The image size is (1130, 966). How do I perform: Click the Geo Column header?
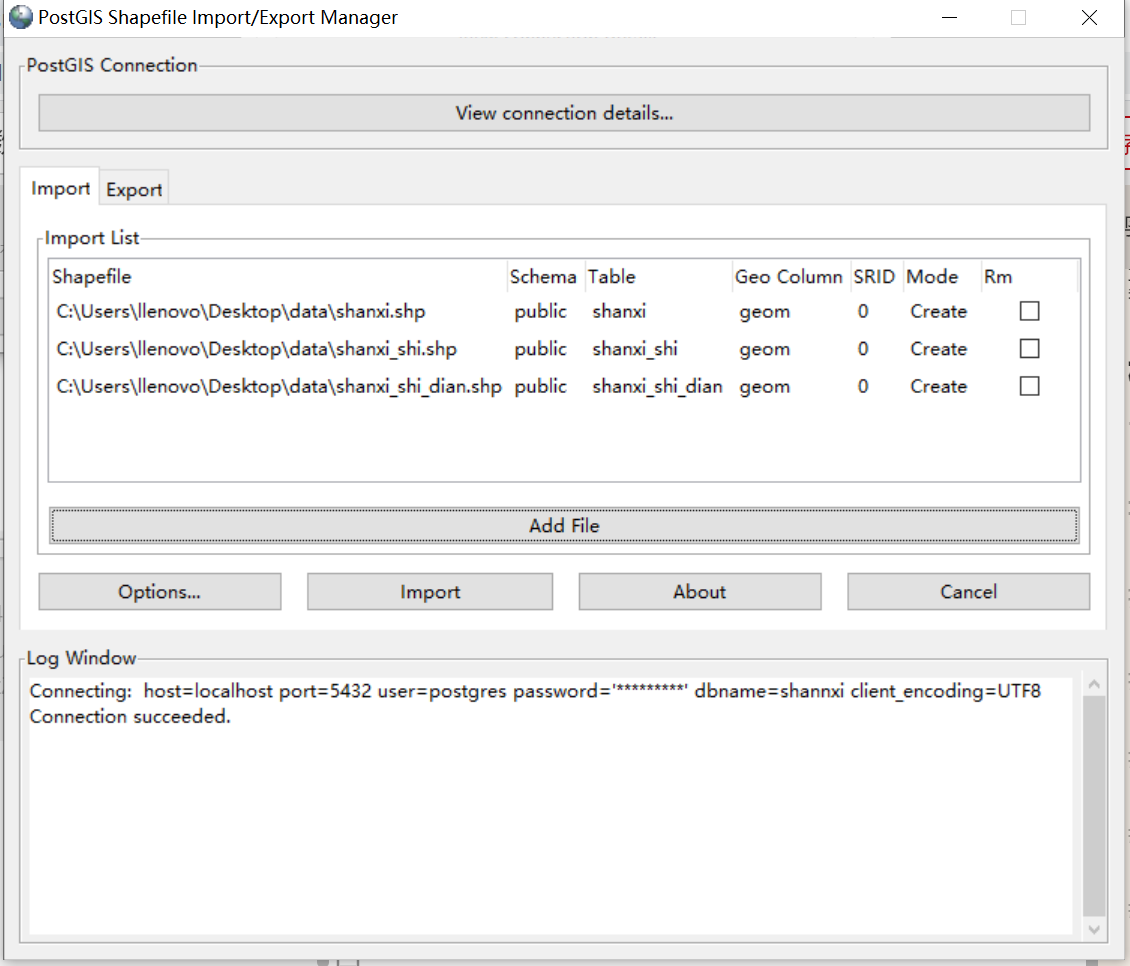pyautogui.click(x=791, y=277)
